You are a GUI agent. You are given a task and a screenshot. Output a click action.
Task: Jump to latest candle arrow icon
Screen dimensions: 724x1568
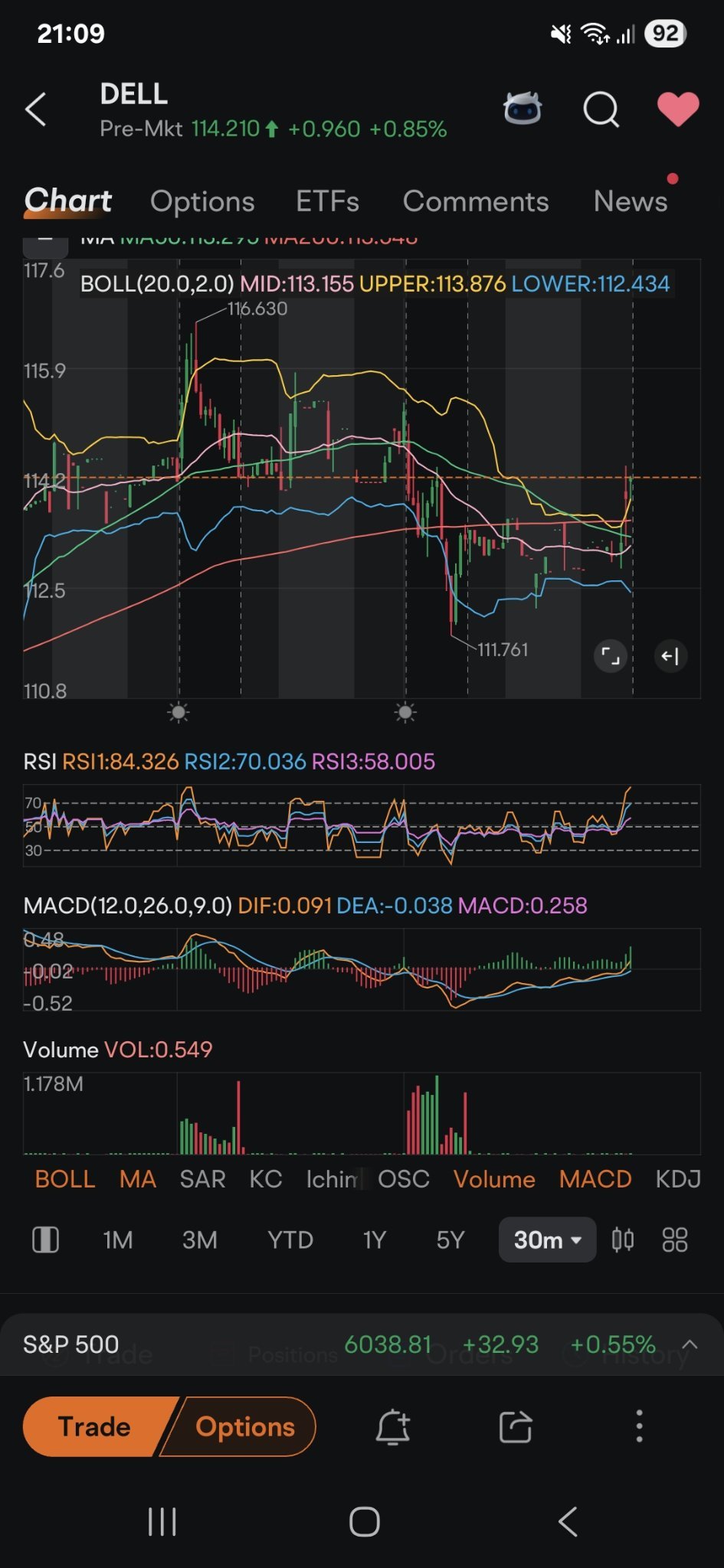pyautogui.click(x=670, y=656)
